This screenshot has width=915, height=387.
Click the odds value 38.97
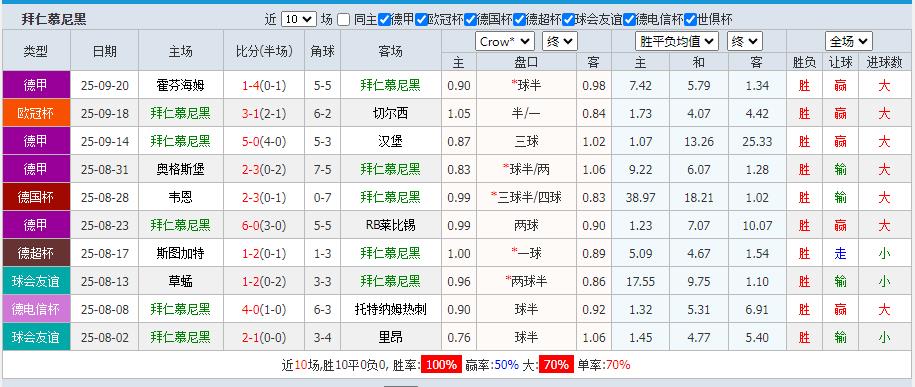[640, 198]
